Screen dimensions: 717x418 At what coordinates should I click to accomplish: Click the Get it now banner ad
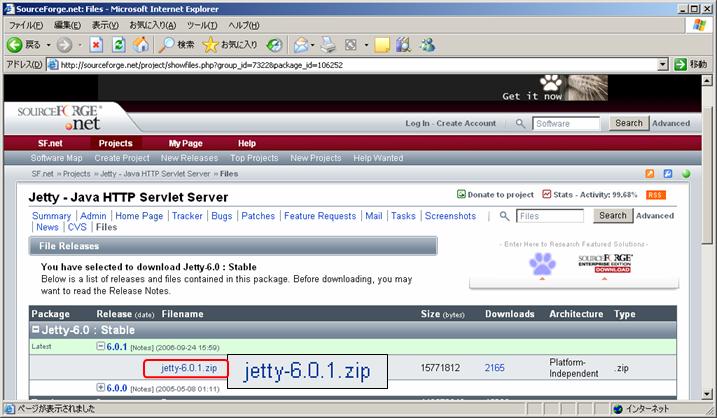click(555, 88)
